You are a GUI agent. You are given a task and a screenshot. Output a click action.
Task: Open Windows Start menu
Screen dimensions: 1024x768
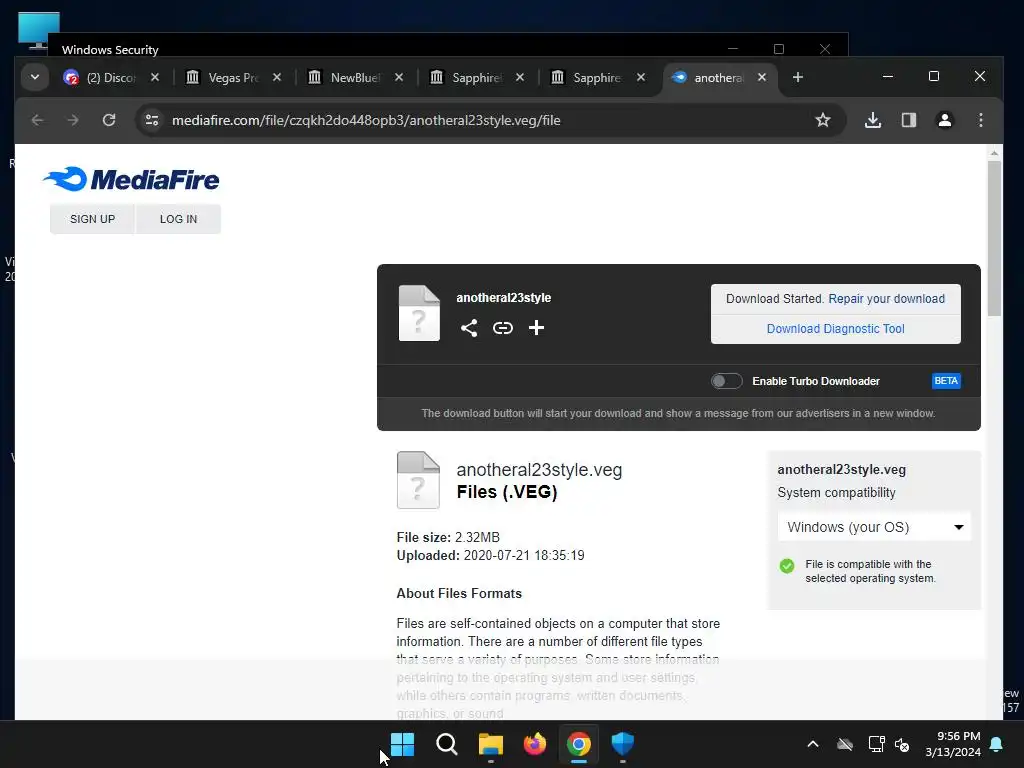402,744
